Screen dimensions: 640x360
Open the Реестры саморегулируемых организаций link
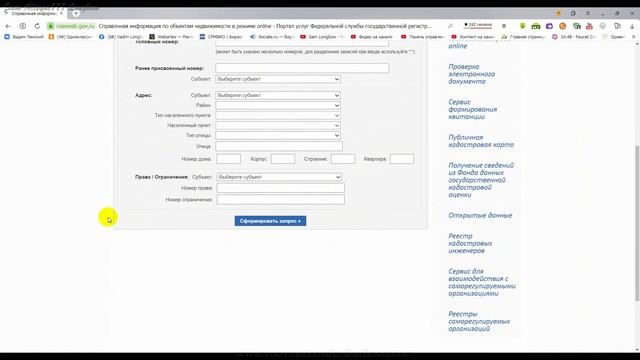(x=479, y=321)
